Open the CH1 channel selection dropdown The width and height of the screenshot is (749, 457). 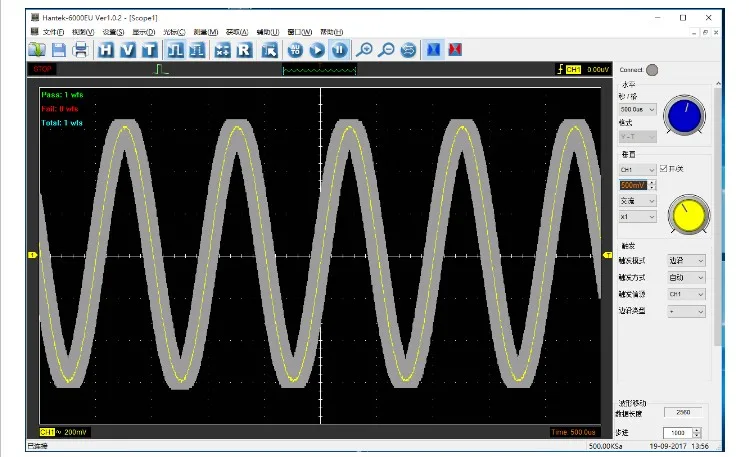coord(637,170)
